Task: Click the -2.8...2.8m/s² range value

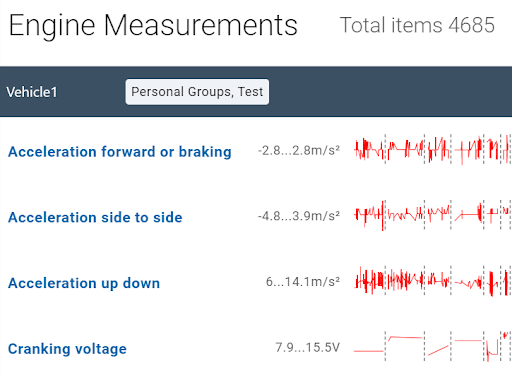Action: [x=299, y=150]
